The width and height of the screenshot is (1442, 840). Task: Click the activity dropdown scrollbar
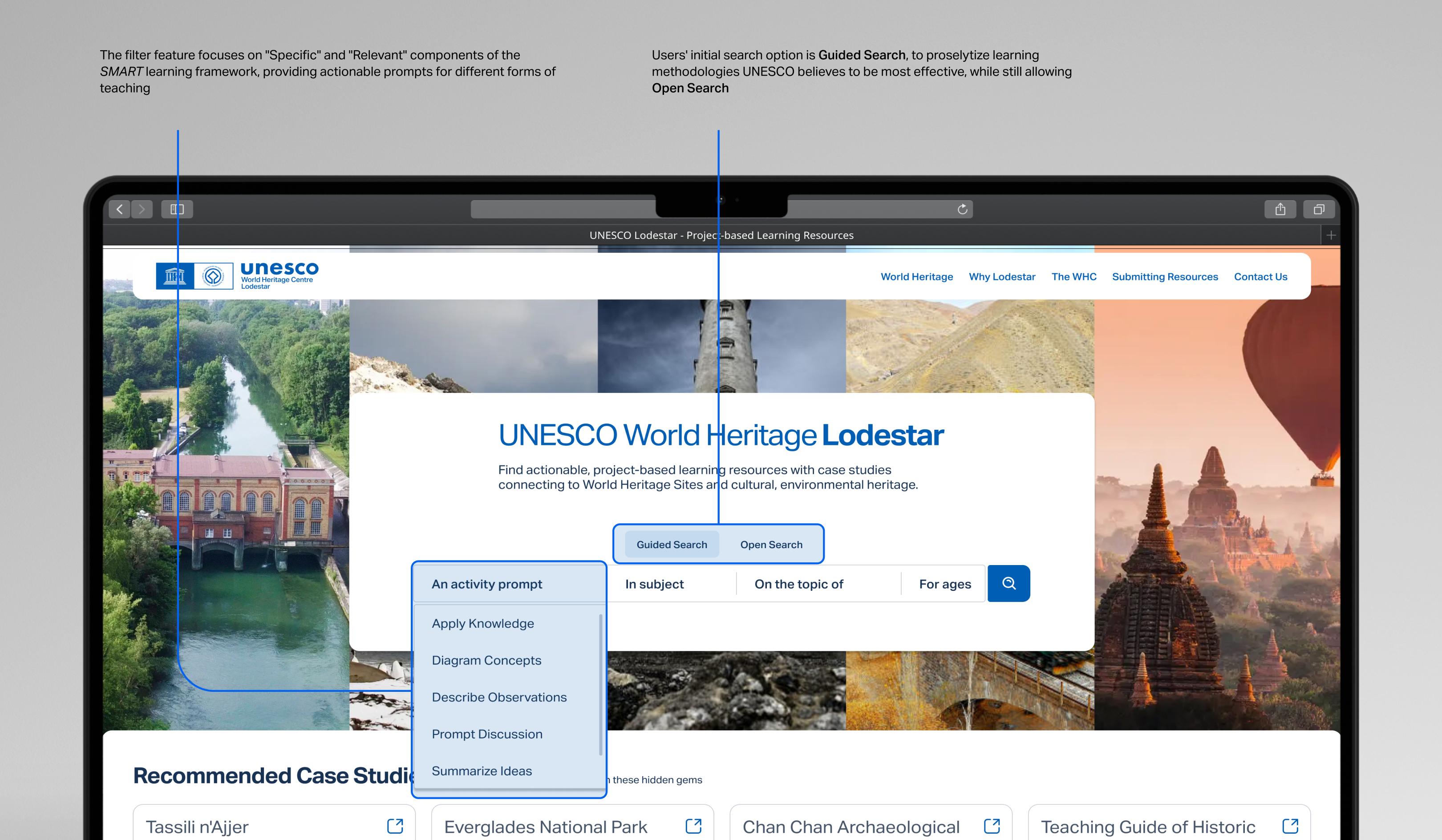(601, 684)
